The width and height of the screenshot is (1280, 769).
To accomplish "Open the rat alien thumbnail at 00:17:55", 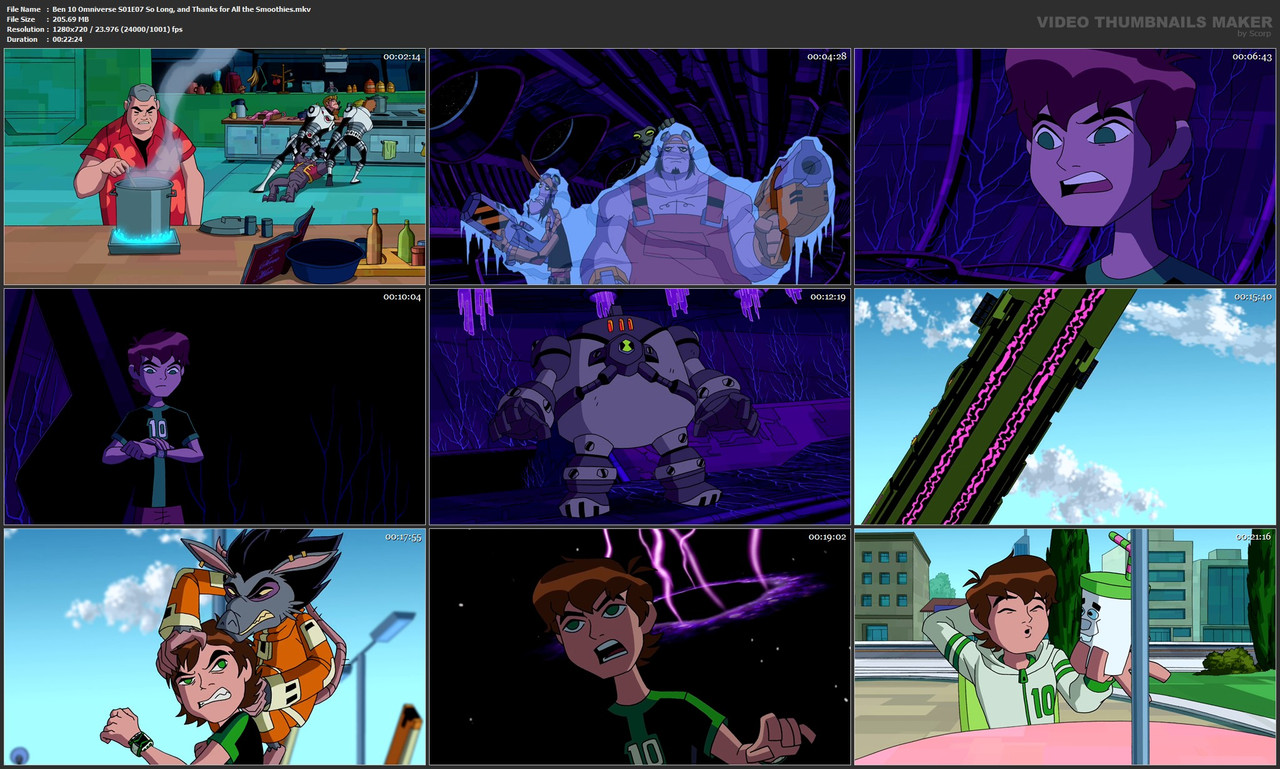I will pos(213,648).
